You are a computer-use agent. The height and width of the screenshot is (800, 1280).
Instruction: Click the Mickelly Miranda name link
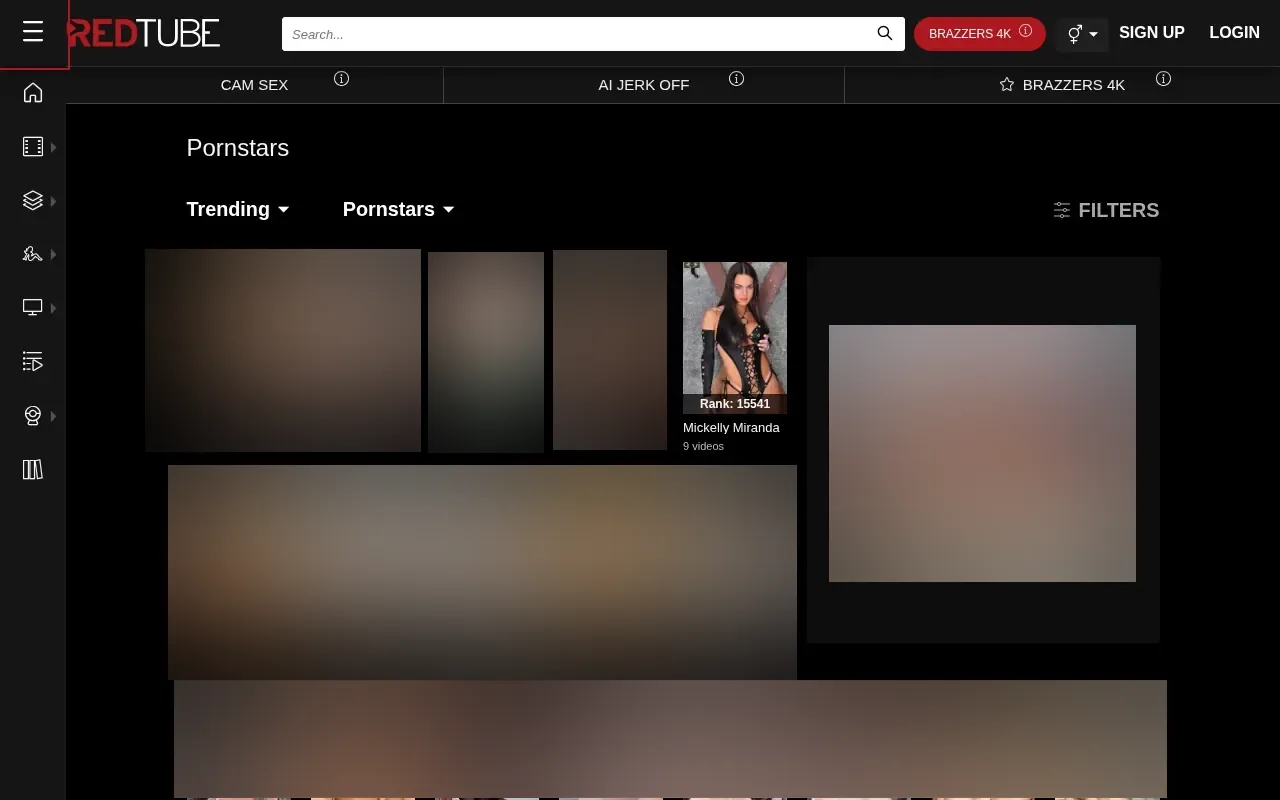731,428
